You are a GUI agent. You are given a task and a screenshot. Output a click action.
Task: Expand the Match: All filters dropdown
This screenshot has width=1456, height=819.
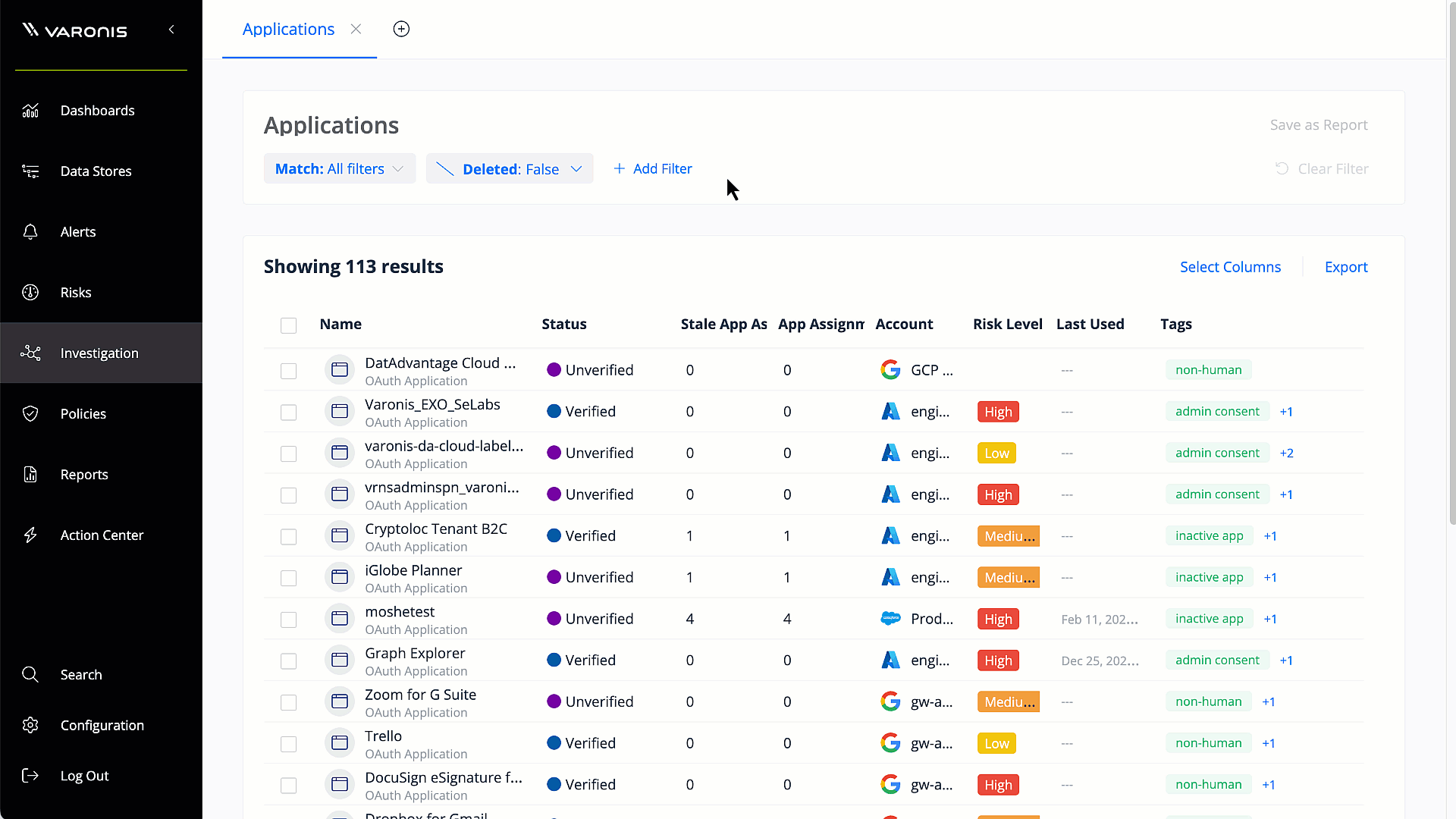pos(339,169)
